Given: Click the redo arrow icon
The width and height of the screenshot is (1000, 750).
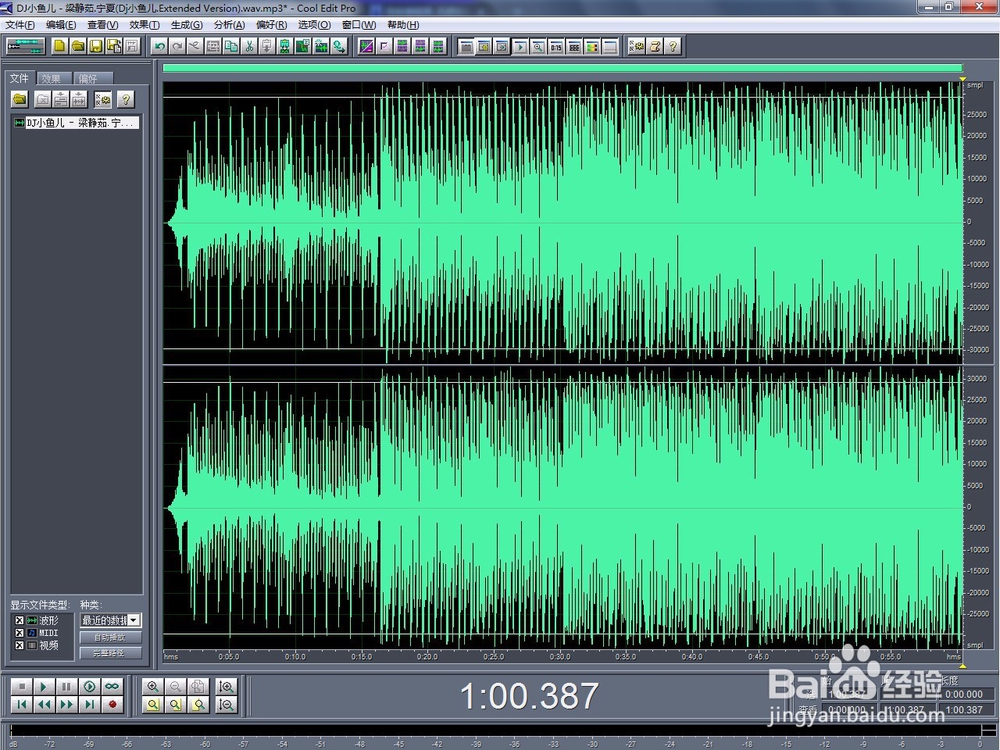Looking at the screenshot, I should 177,46.
